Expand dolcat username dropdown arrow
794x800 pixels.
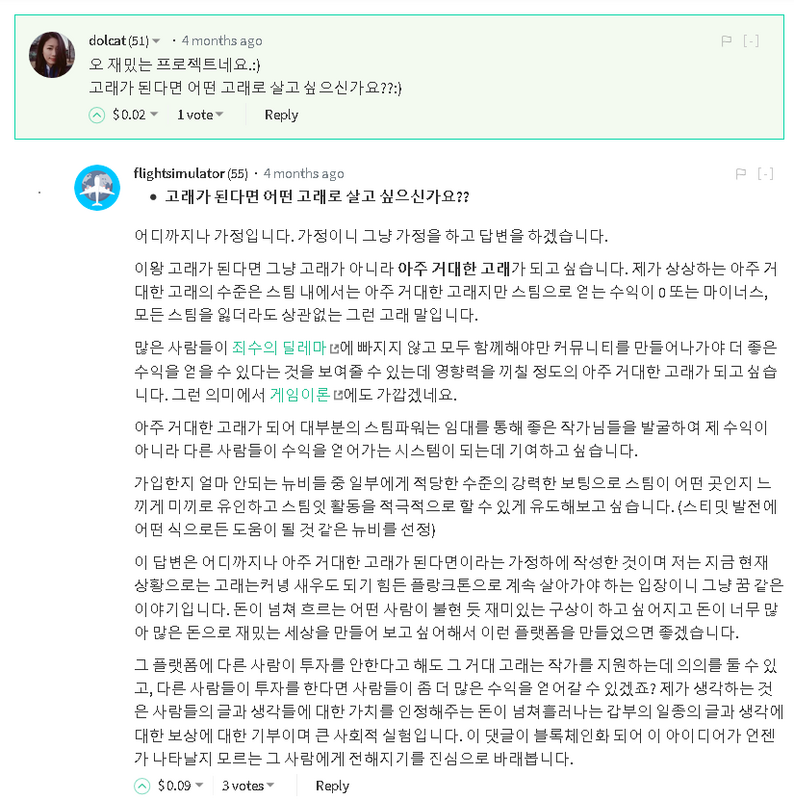(x=156, y=41)
